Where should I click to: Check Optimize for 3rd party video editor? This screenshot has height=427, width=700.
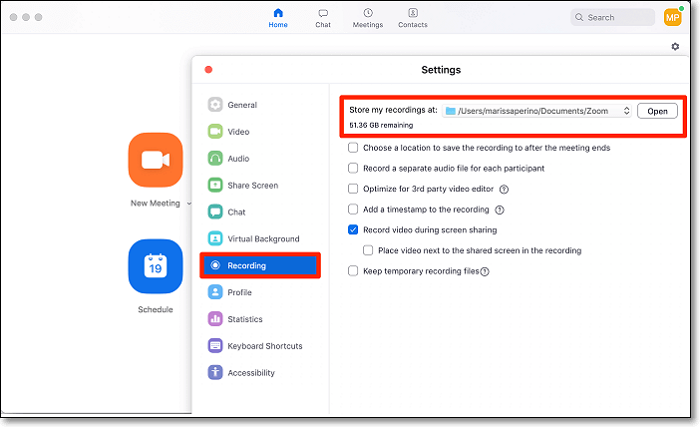pyautogui.click(x=353, y=188)
